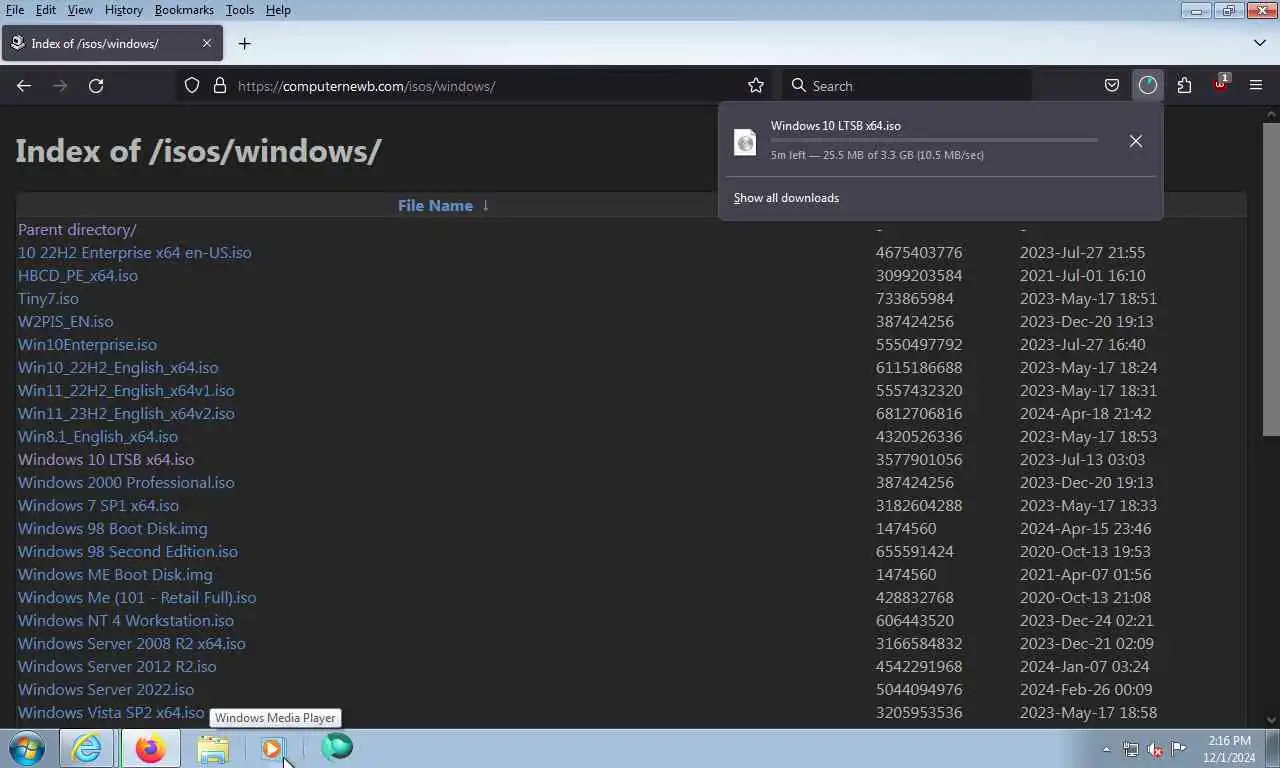Image resolution: width=1280 pixels, height=768 pixels.
Task: Click the green round taskbar app icon
Action: 337,747
